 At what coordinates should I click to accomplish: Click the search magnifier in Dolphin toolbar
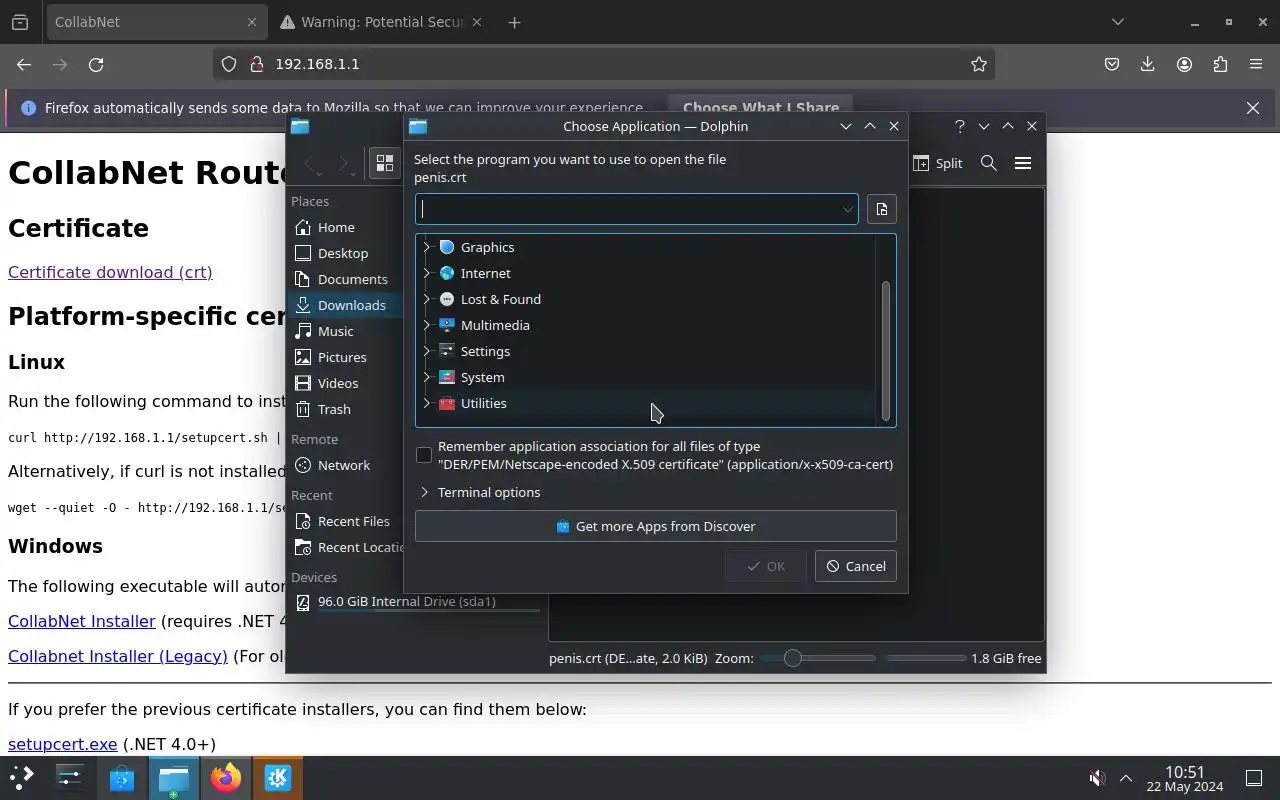point(988,163)
